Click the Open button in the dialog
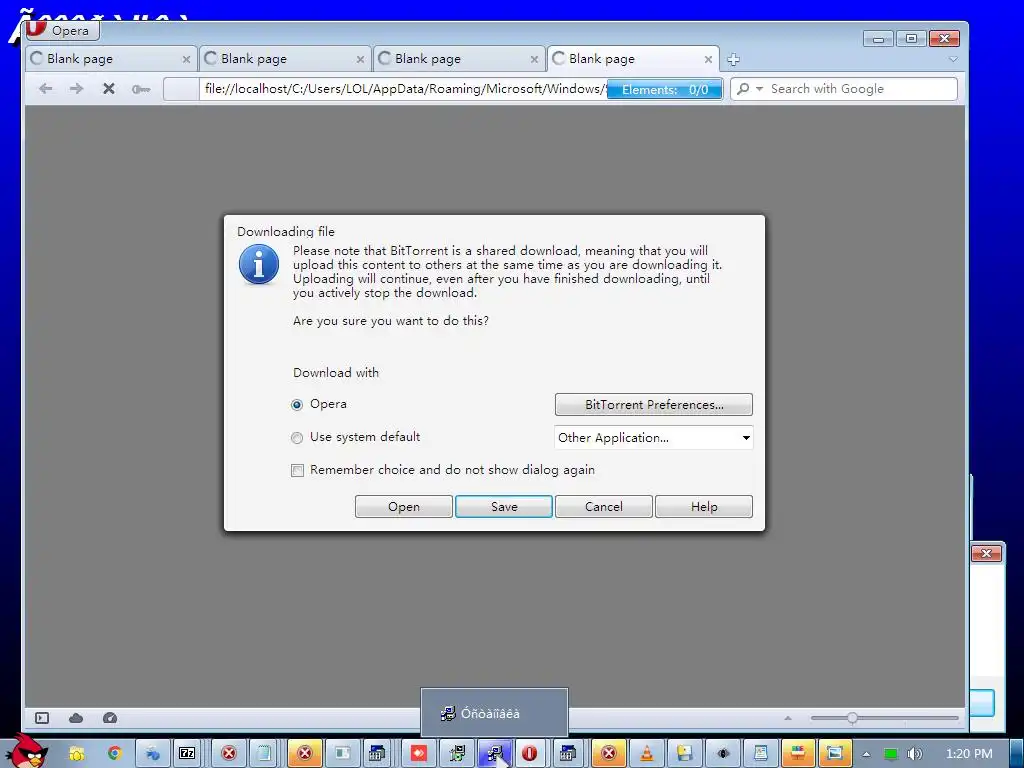 click(404, 507)
